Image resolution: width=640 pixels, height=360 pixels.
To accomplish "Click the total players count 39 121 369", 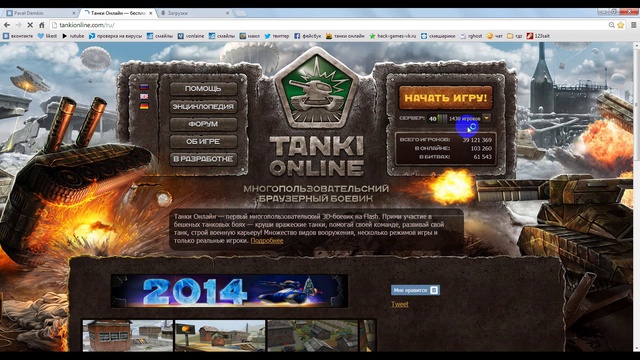I will pos(477,140).
